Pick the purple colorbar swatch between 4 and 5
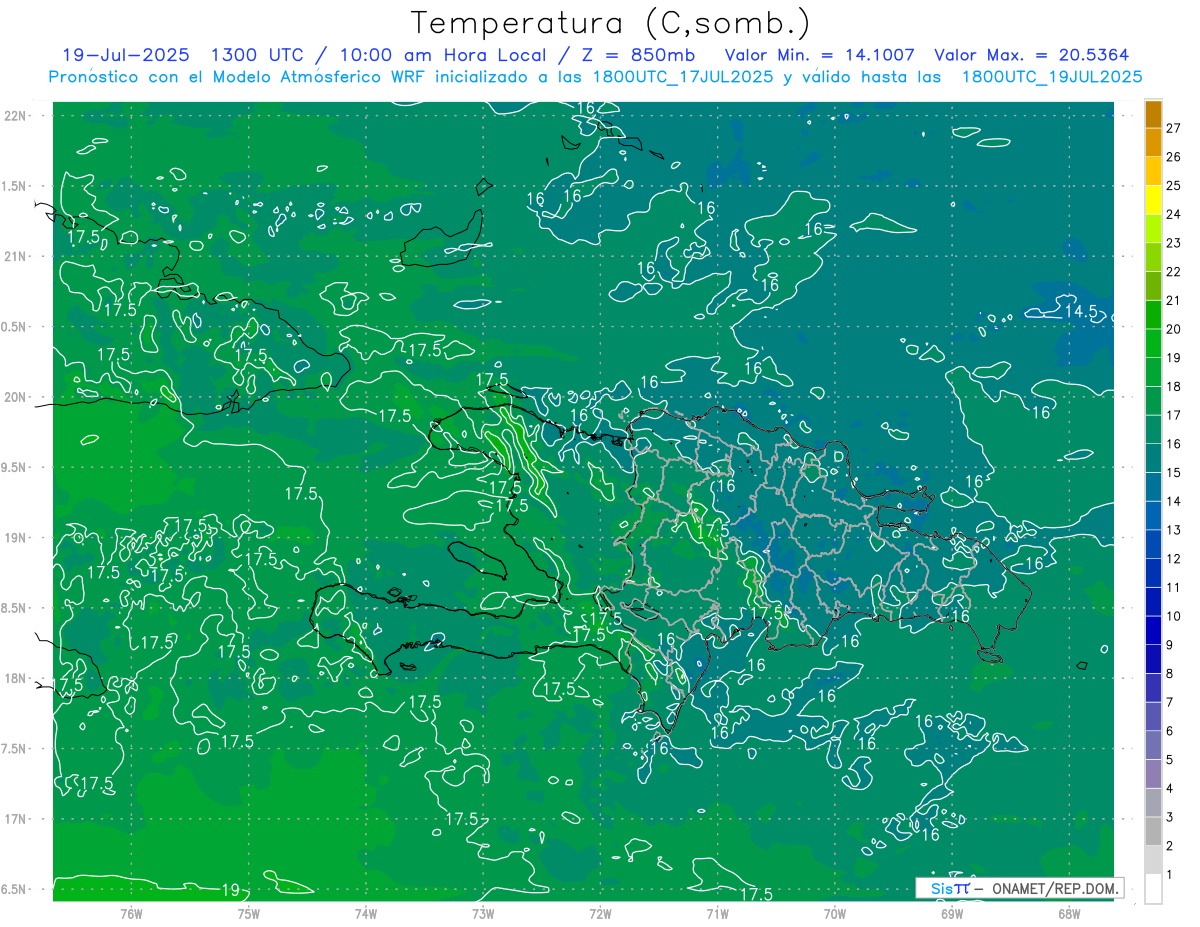 (1153, 774)
